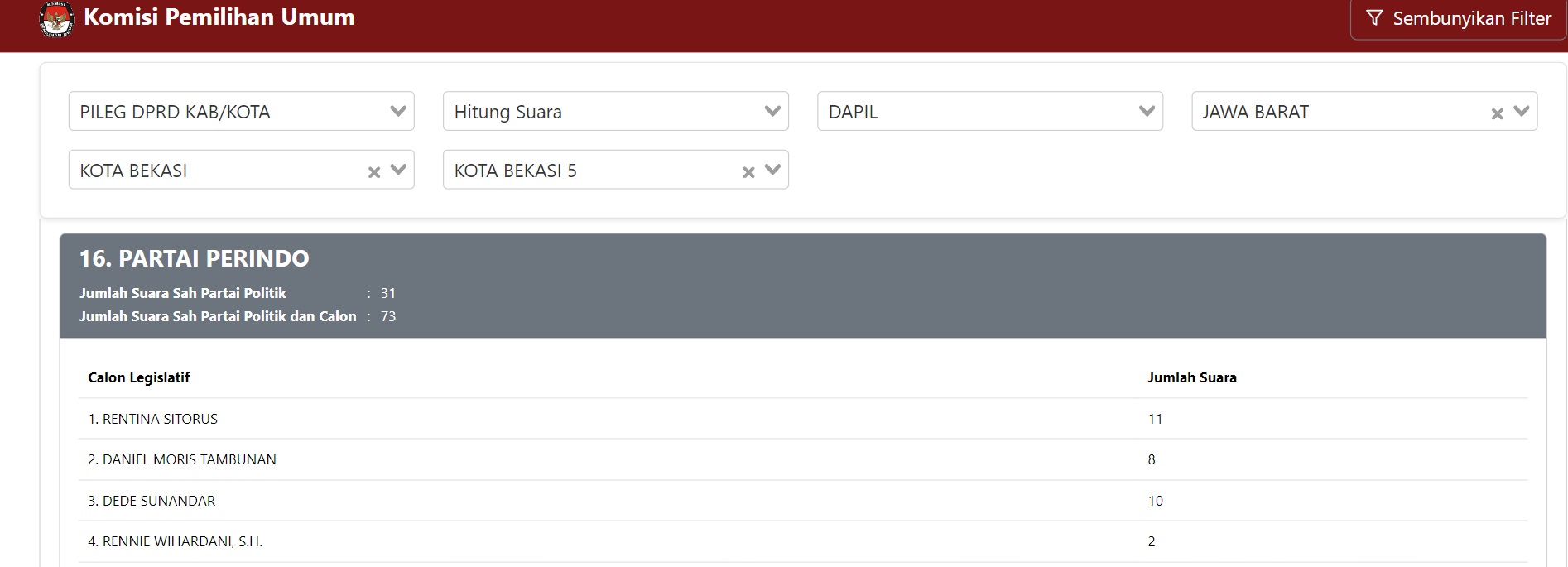The image size is (1568, 567).
Task: Clear the KOTA BEKASI selection
Action: 374,172
